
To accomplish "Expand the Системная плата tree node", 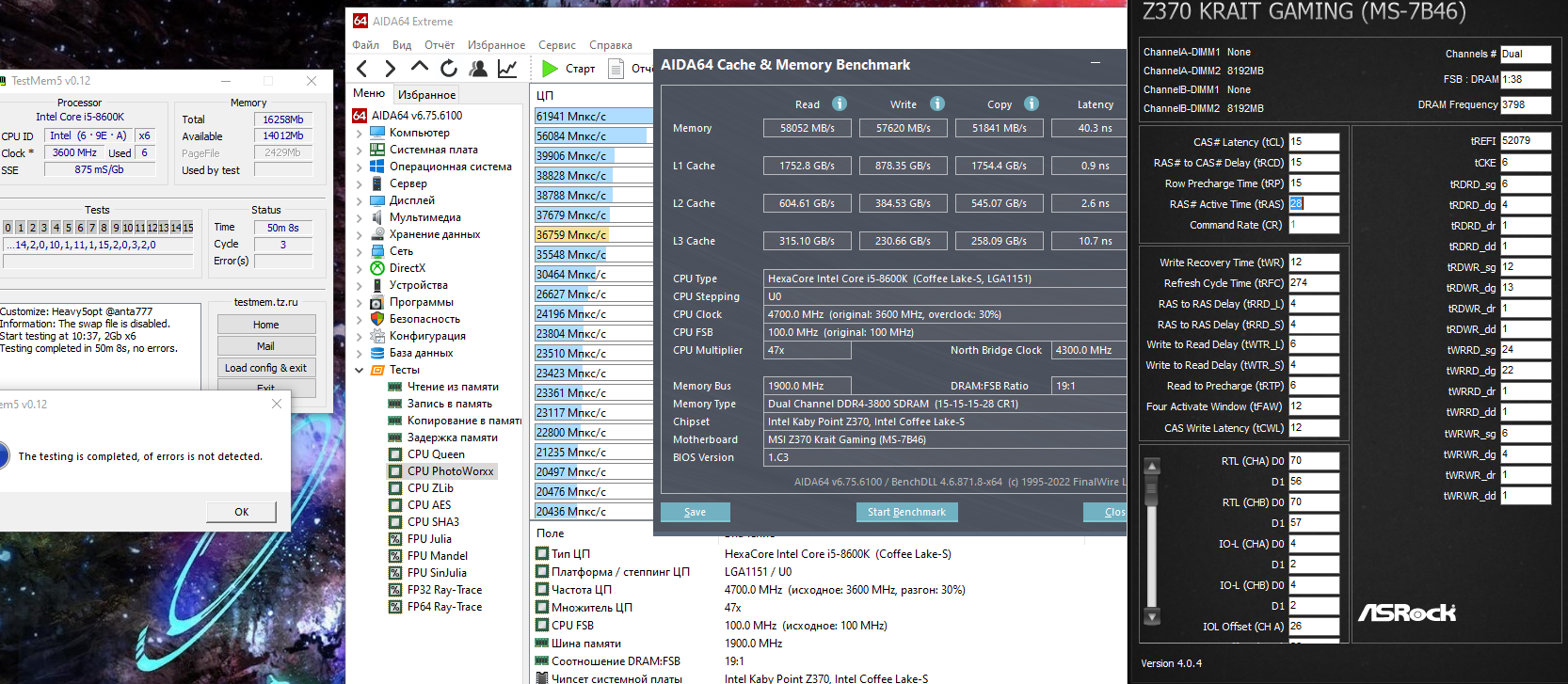I will pyautogui.click(x=359, y=151).
